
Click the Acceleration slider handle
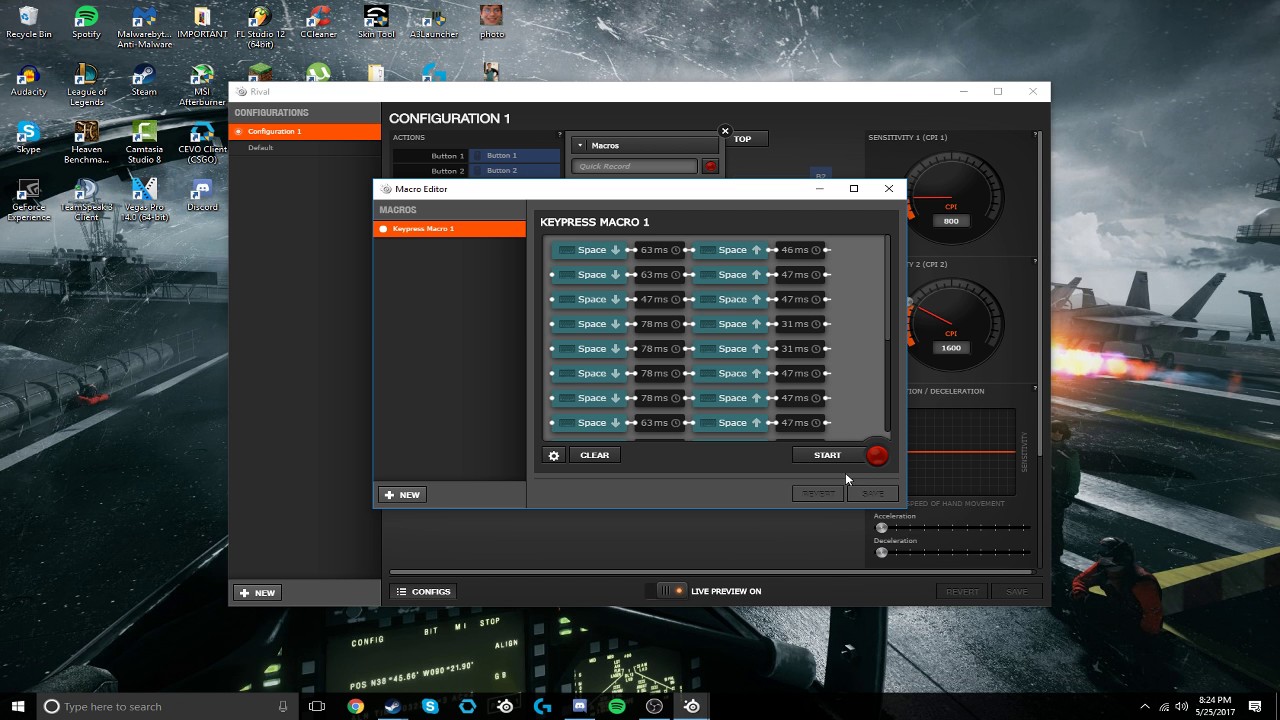[x=881, y=528]
